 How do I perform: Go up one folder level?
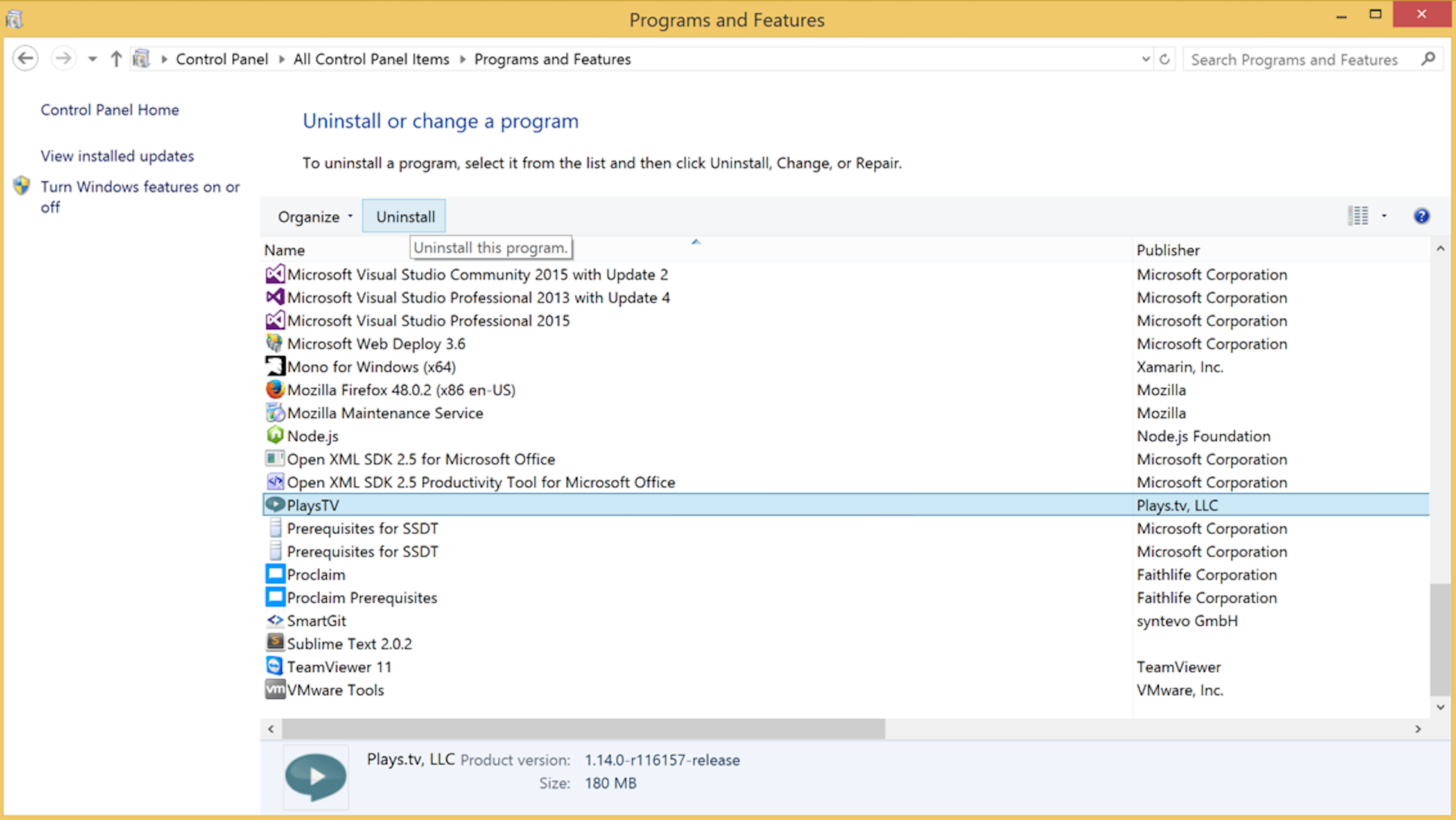point(116,59)
